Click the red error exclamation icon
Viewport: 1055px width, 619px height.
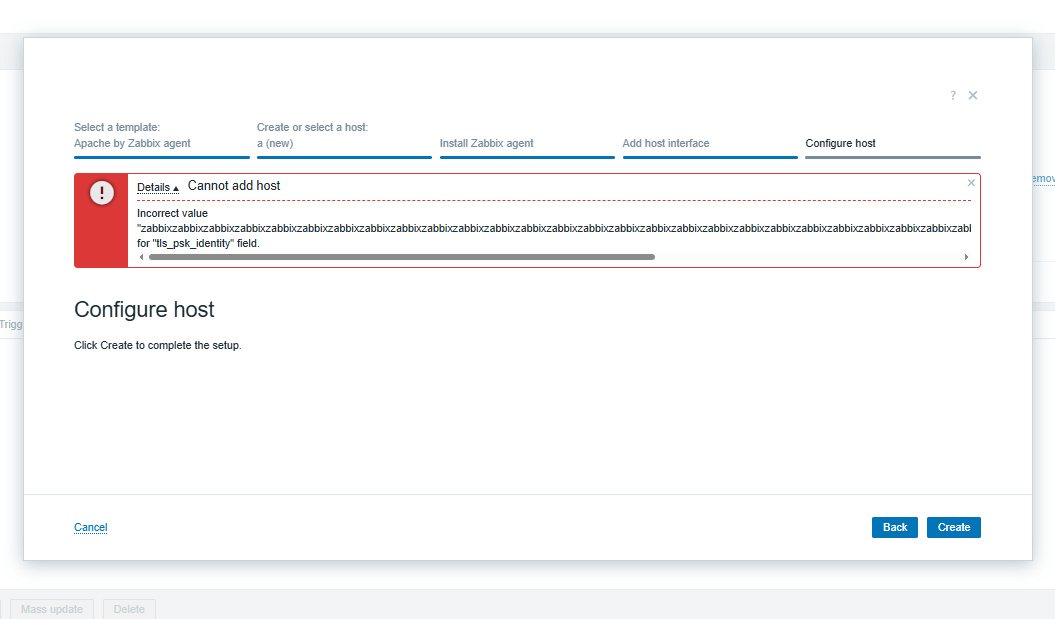(102, 193)
